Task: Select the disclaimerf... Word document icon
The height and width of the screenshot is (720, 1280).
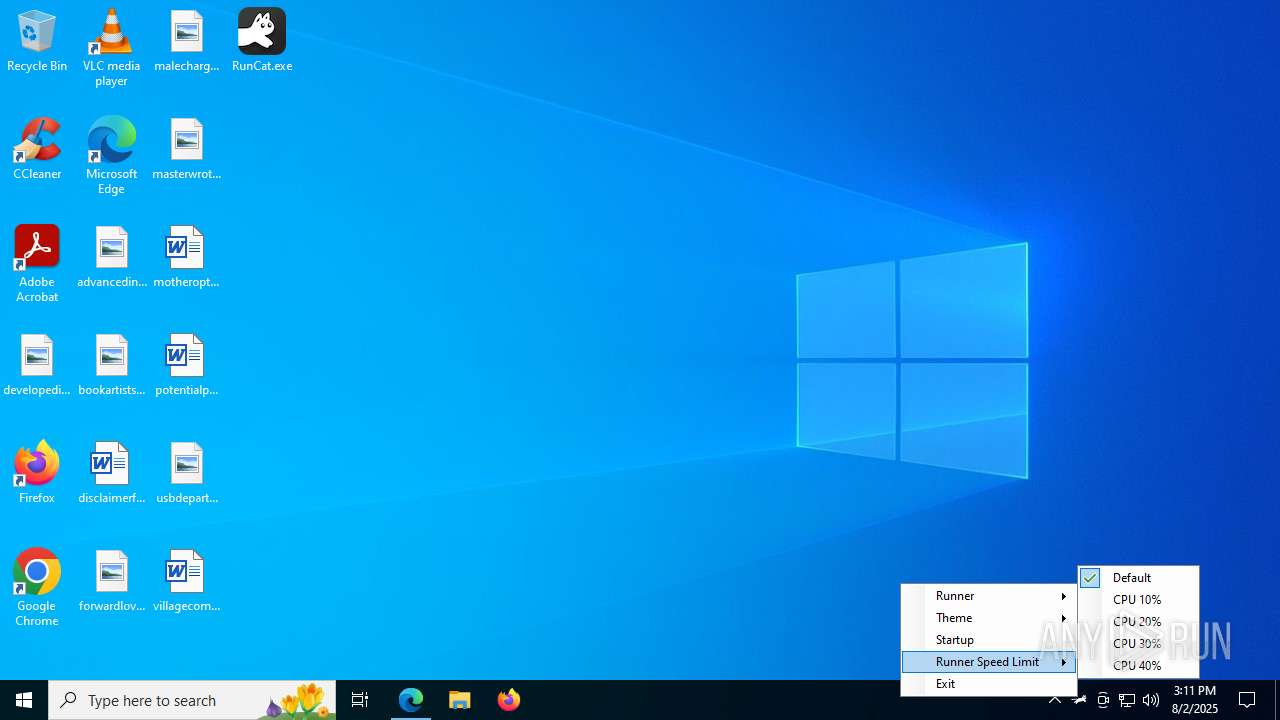Action: (x=111, y=473)
